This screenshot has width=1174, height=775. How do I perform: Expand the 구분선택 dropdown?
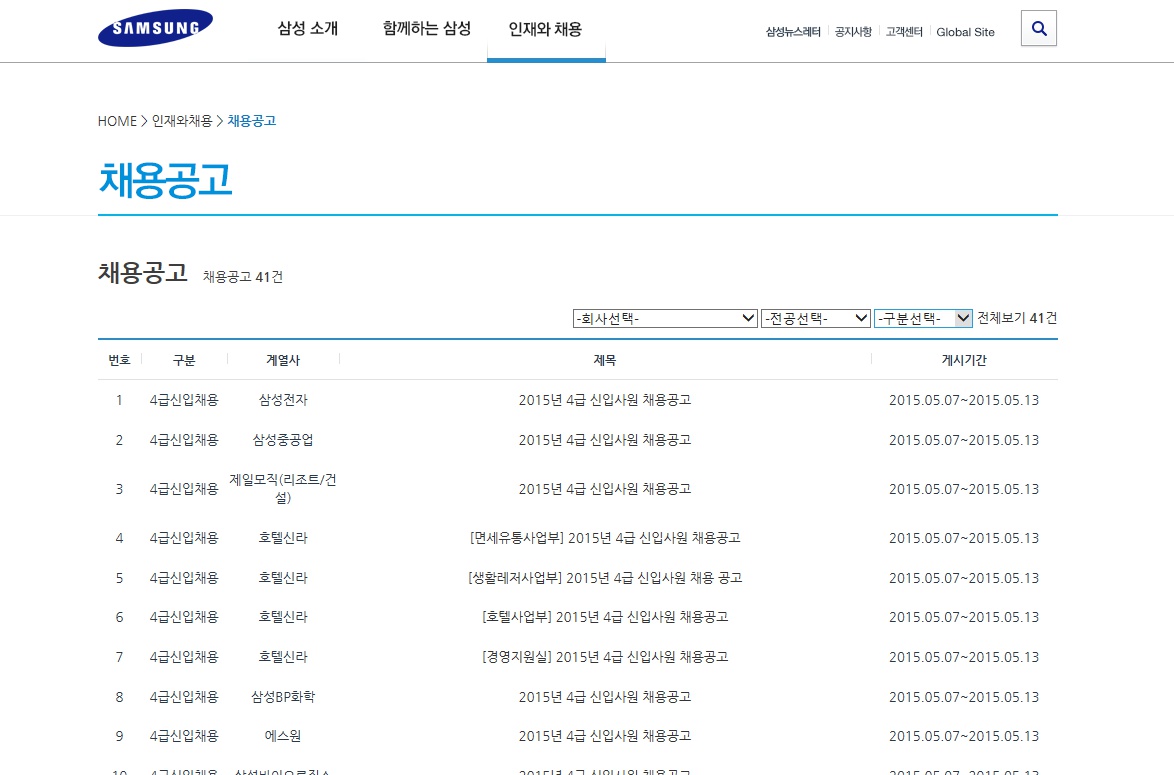coord(923,318)
